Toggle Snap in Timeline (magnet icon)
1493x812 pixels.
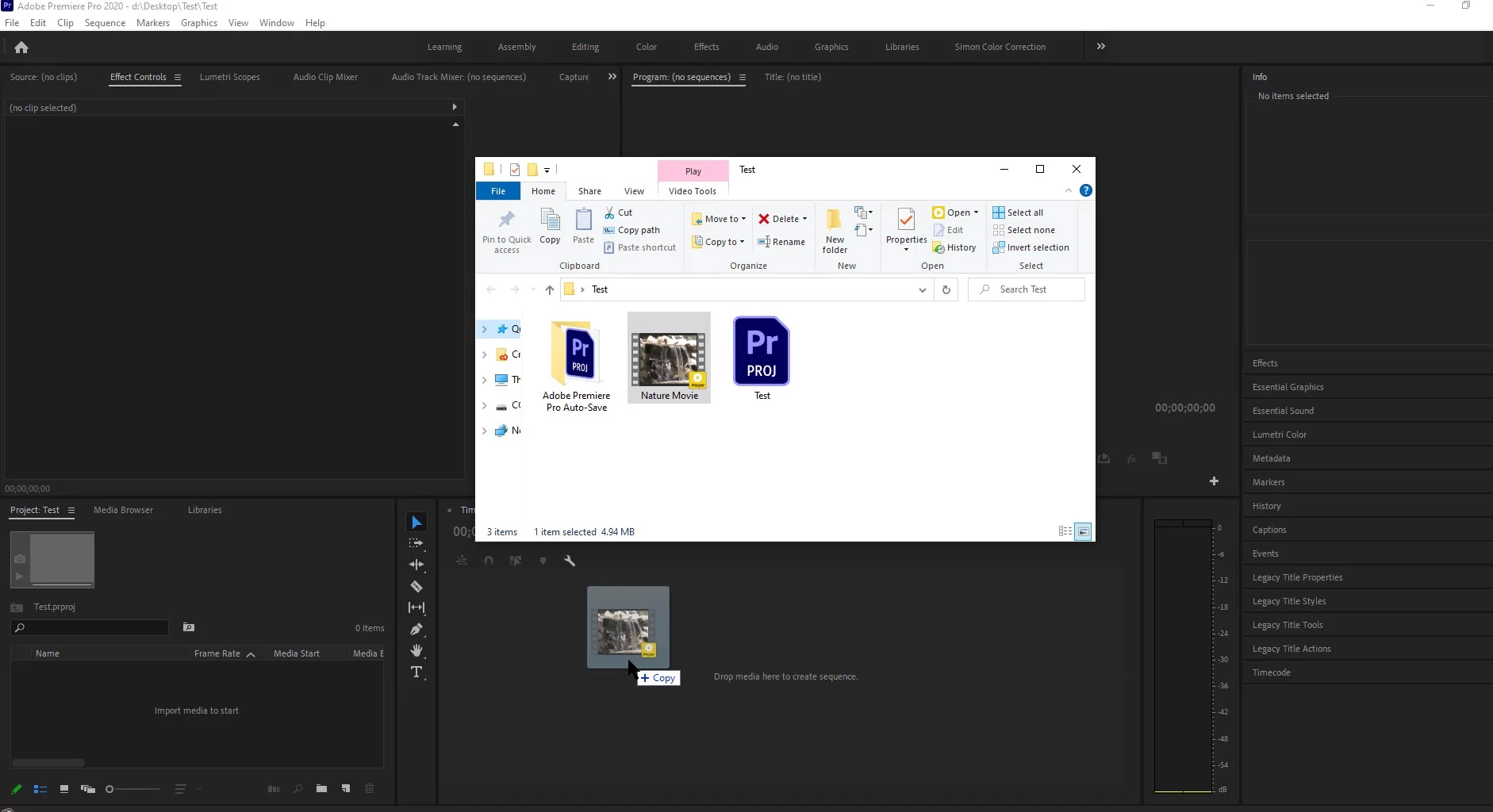tap(489, 561)
